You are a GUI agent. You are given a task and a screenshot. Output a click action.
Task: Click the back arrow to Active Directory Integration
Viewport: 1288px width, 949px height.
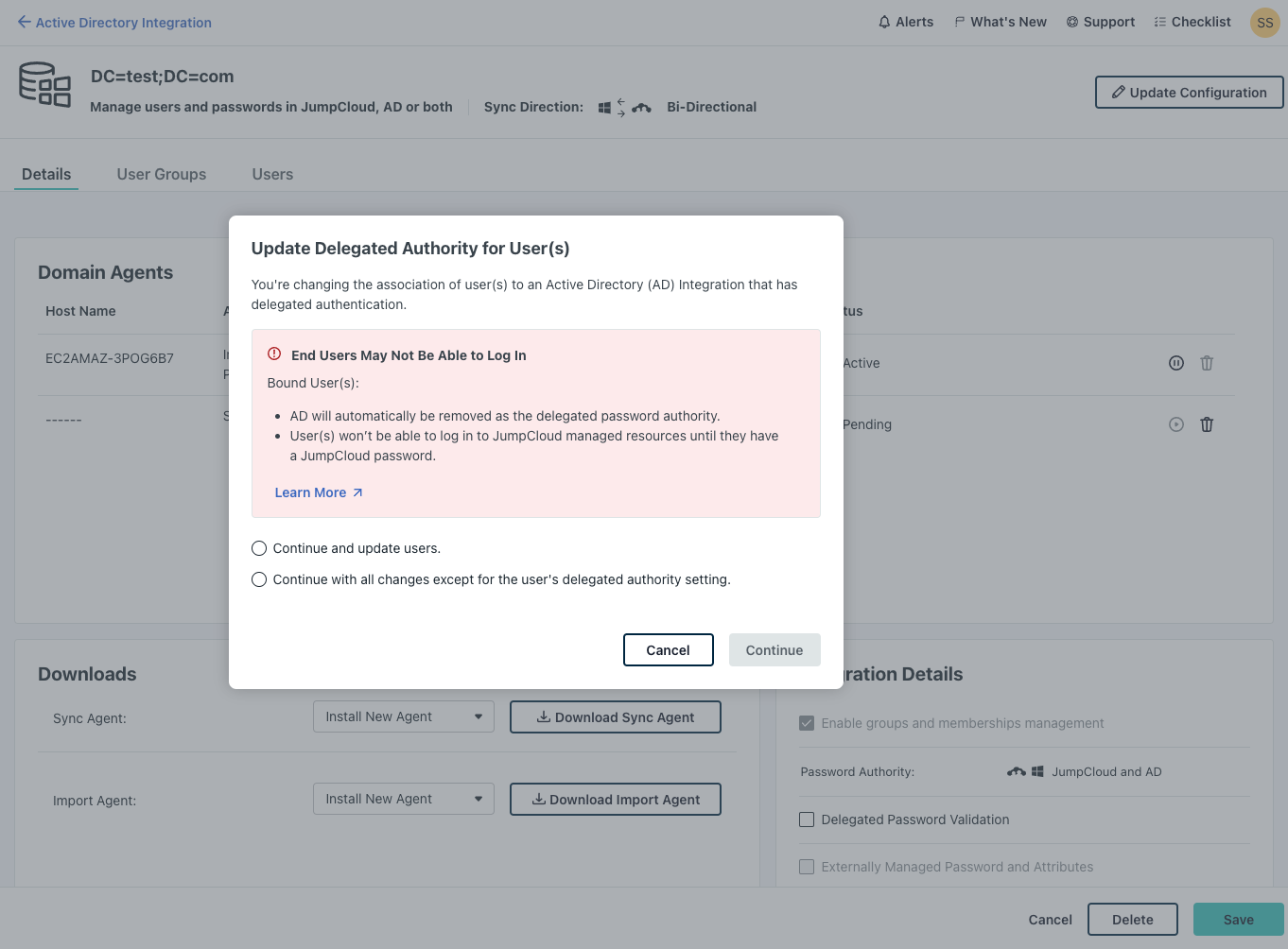pyautogui.click(x=25, y=22)
